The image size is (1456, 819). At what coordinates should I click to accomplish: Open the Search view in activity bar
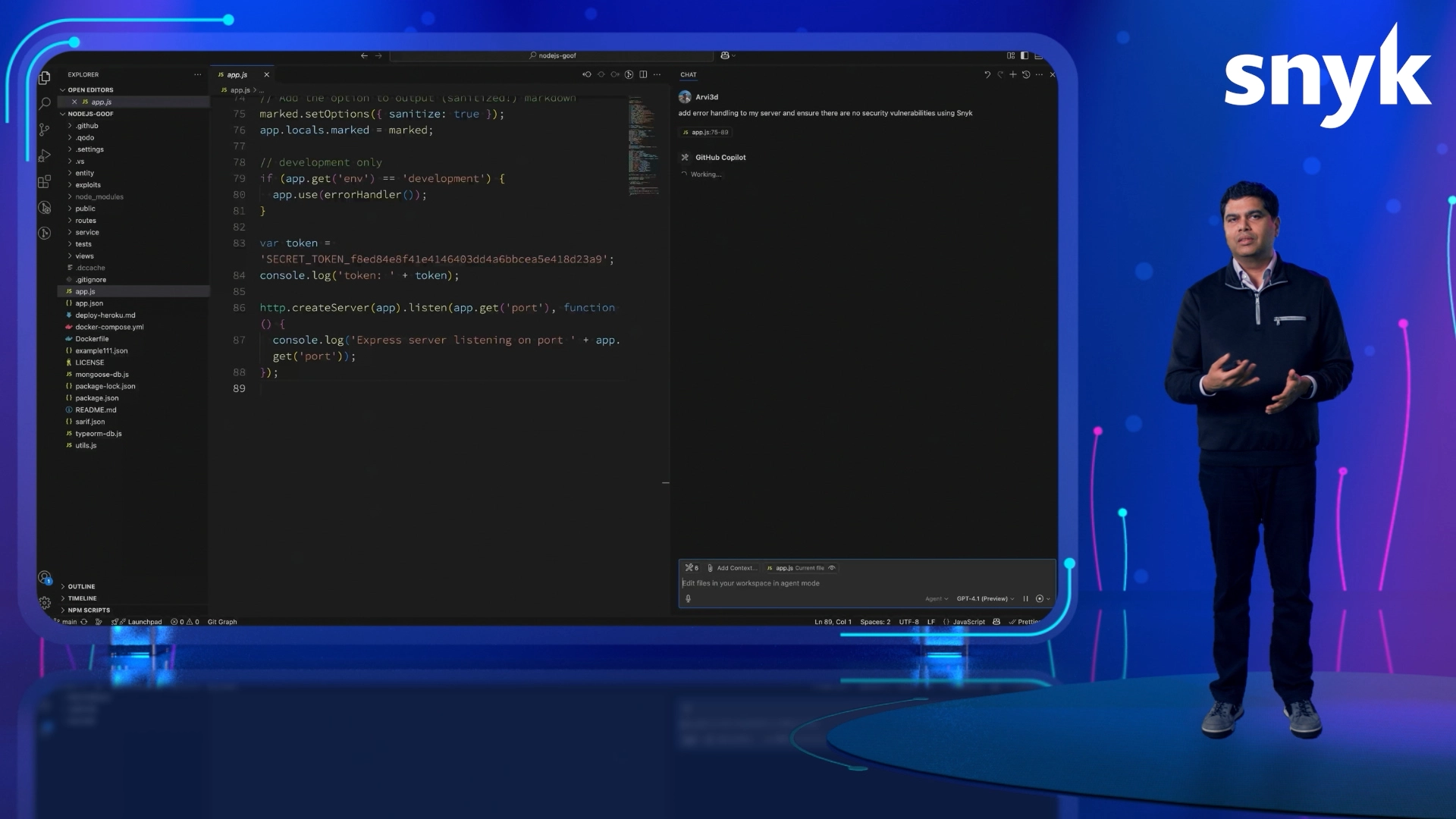coord(45,103)
